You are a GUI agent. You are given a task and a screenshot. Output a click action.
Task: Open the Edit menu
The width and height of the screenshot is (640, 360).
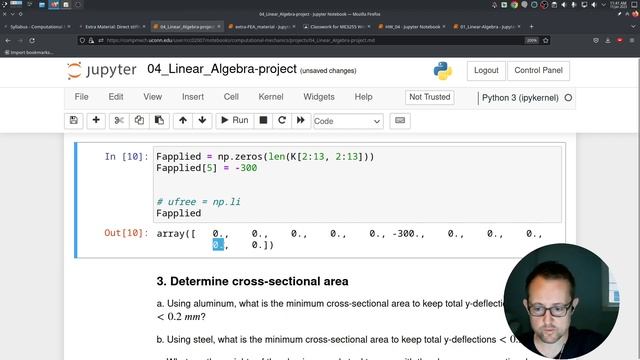coord(116,97)
